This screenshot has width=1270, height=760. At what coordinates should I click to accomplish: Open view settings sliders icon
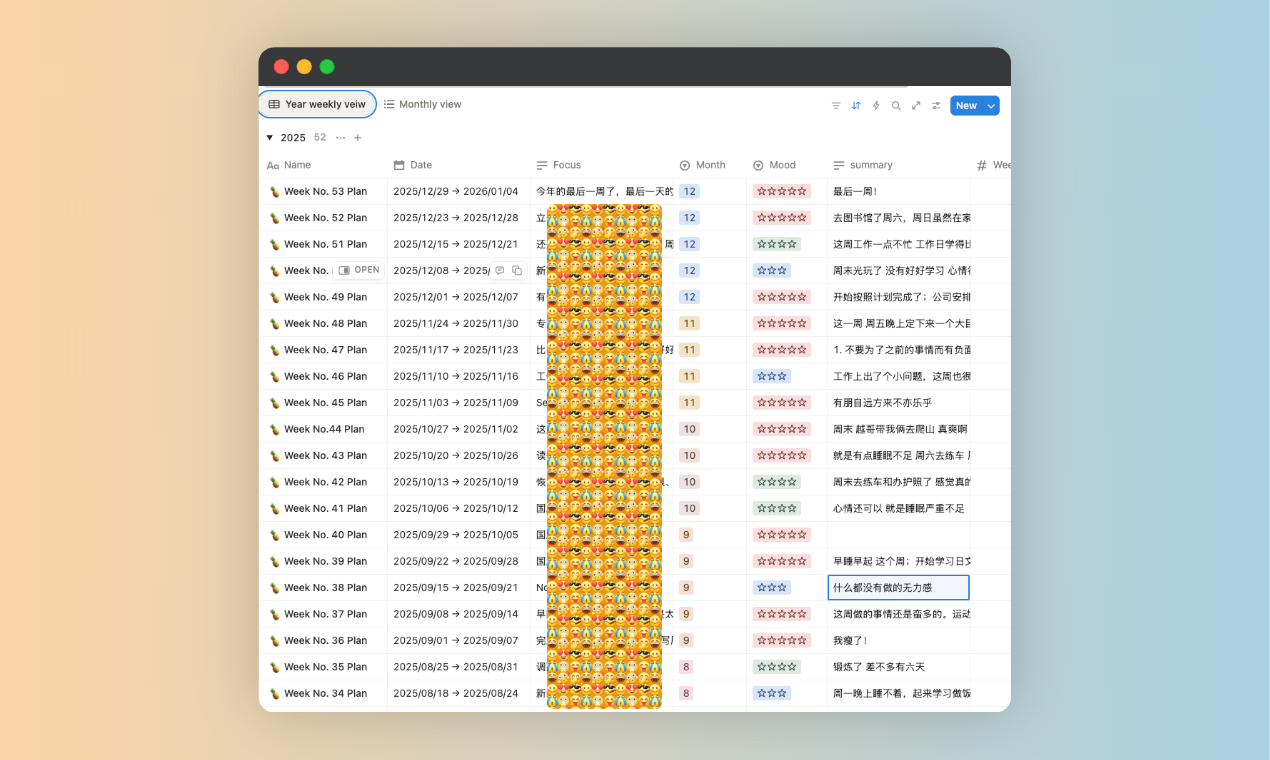tap(936, 106)
